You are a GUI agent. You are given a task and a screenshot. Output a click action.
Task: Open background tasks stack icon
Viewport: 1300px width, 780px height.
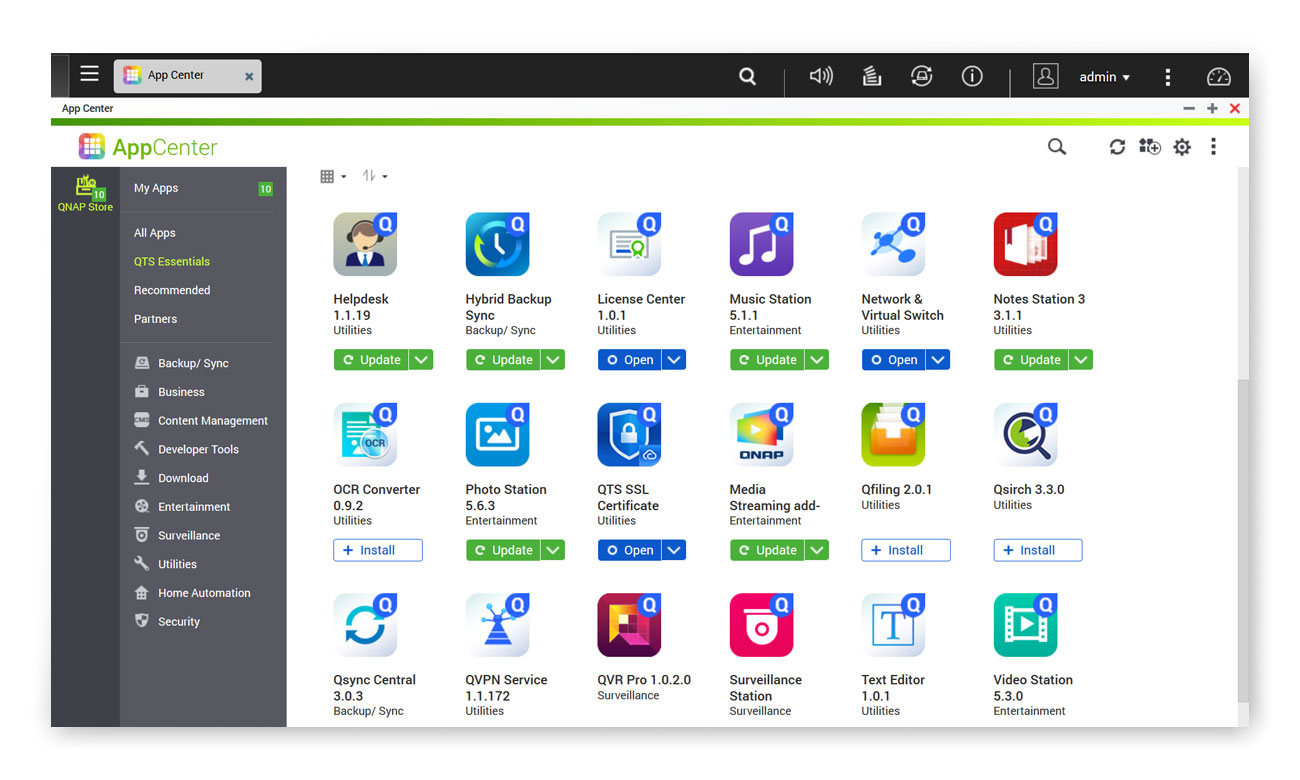[x=871, y=76]
